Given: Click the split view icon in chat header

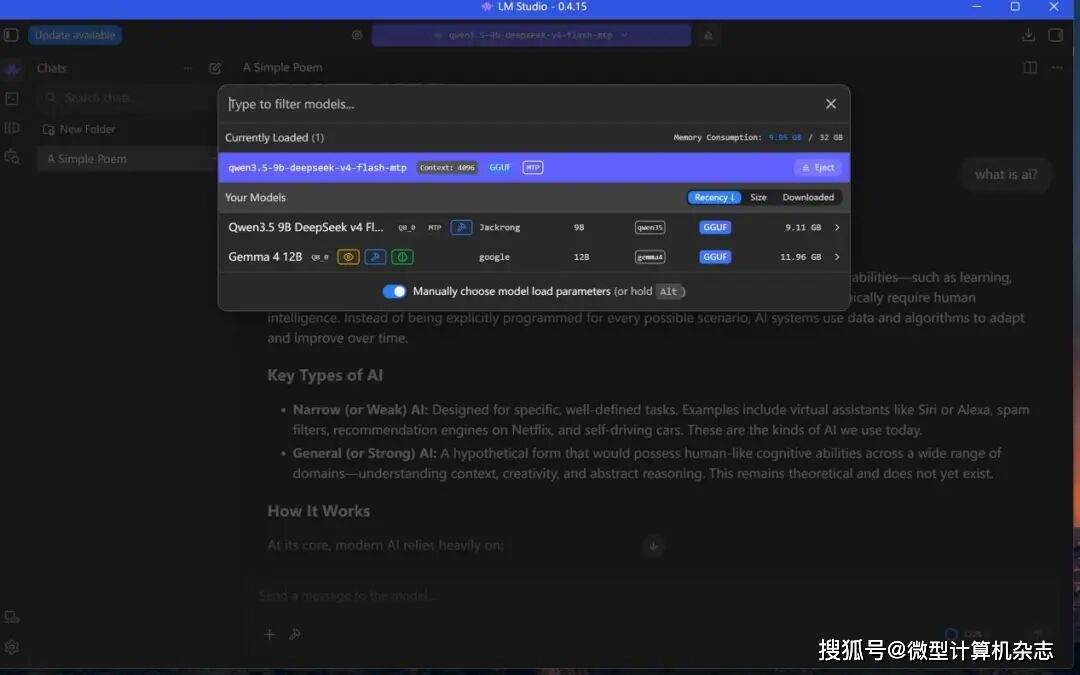Looking at the screenshot, I should (1030, 68).
